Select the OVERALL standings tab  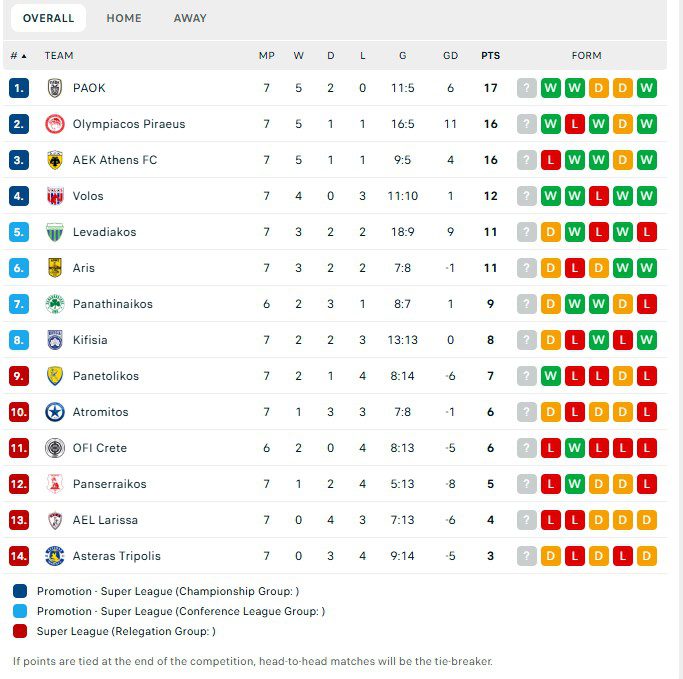pos(48,18)
